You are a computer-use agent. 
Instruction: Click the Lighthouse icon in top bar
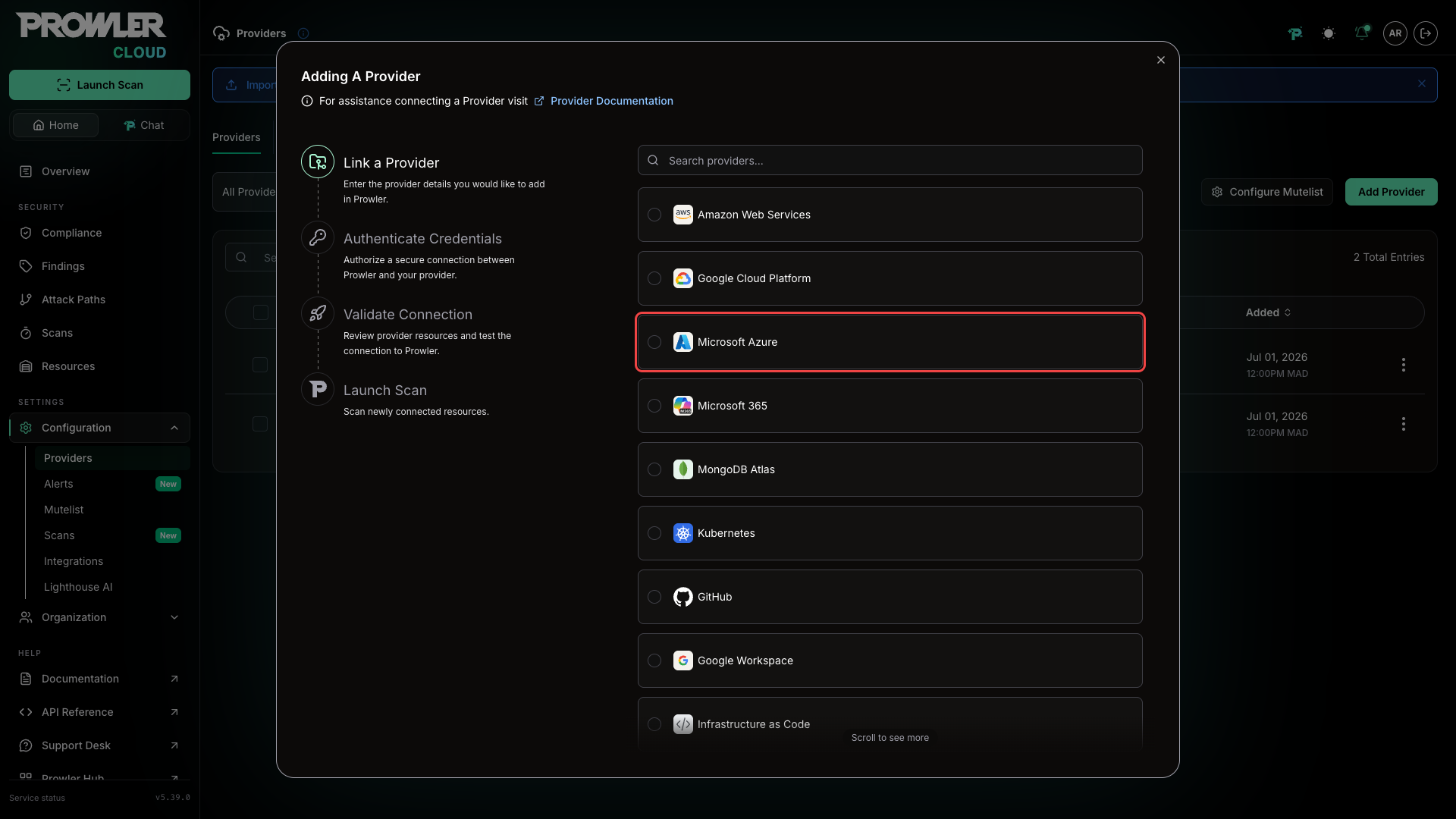click(1295, 33)
